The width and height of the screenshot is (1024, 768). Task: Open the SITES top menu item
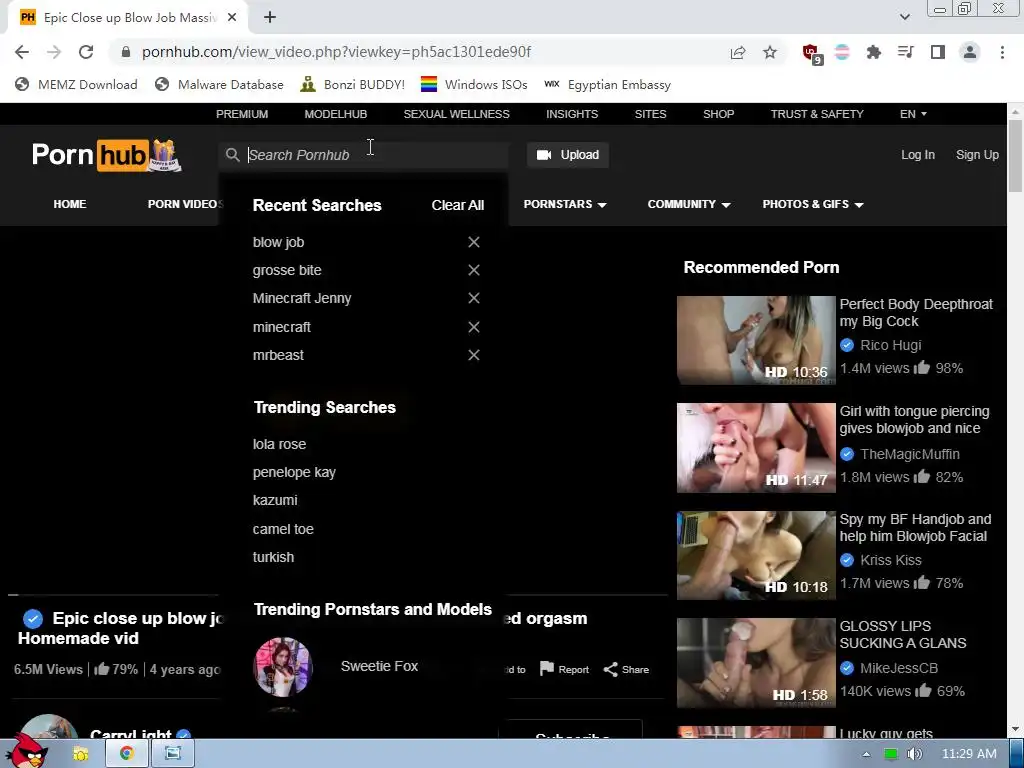coord(650,114)
